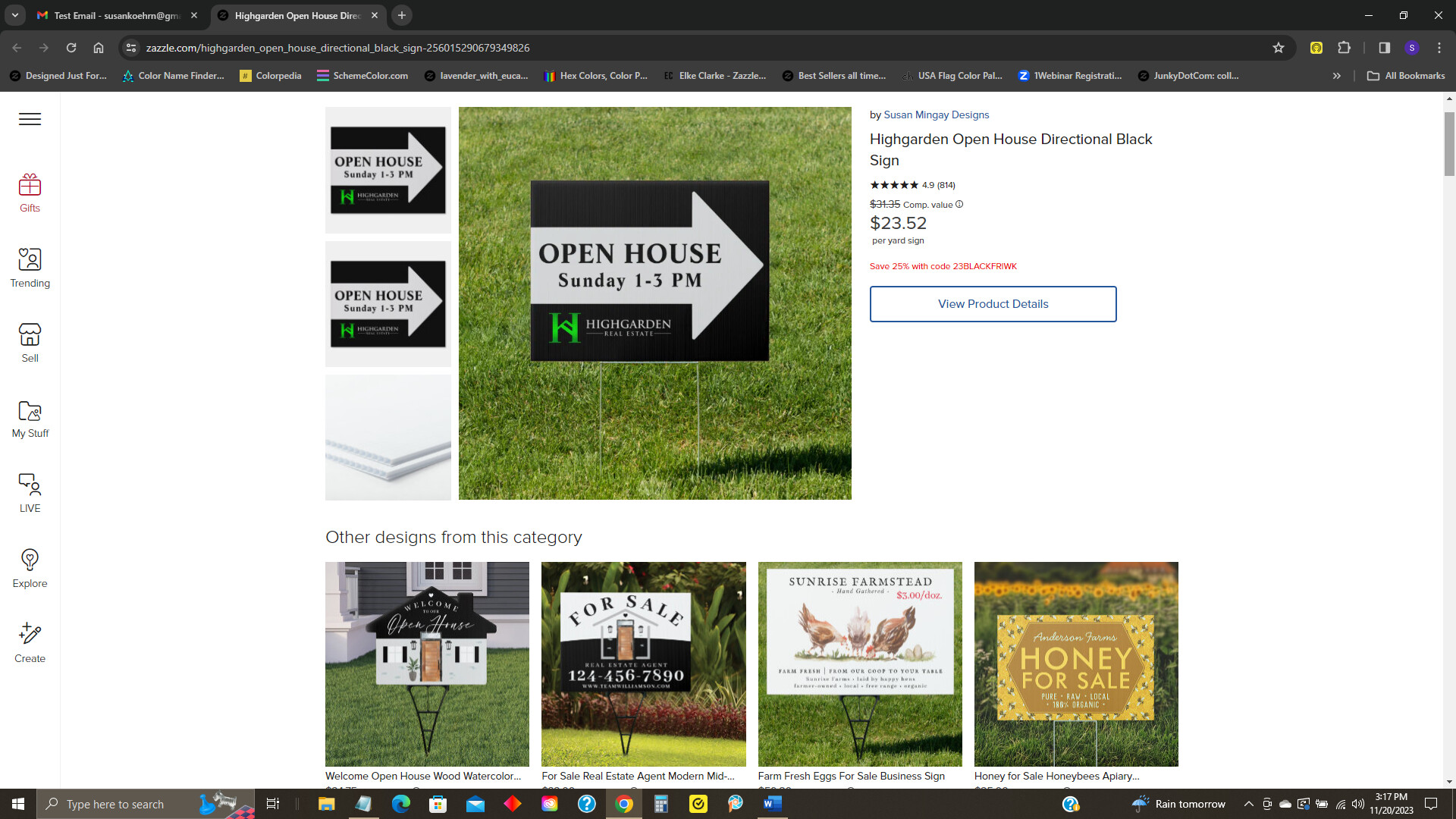
Task: Open the Trending sidebar icon
Action: click(30, 268)
